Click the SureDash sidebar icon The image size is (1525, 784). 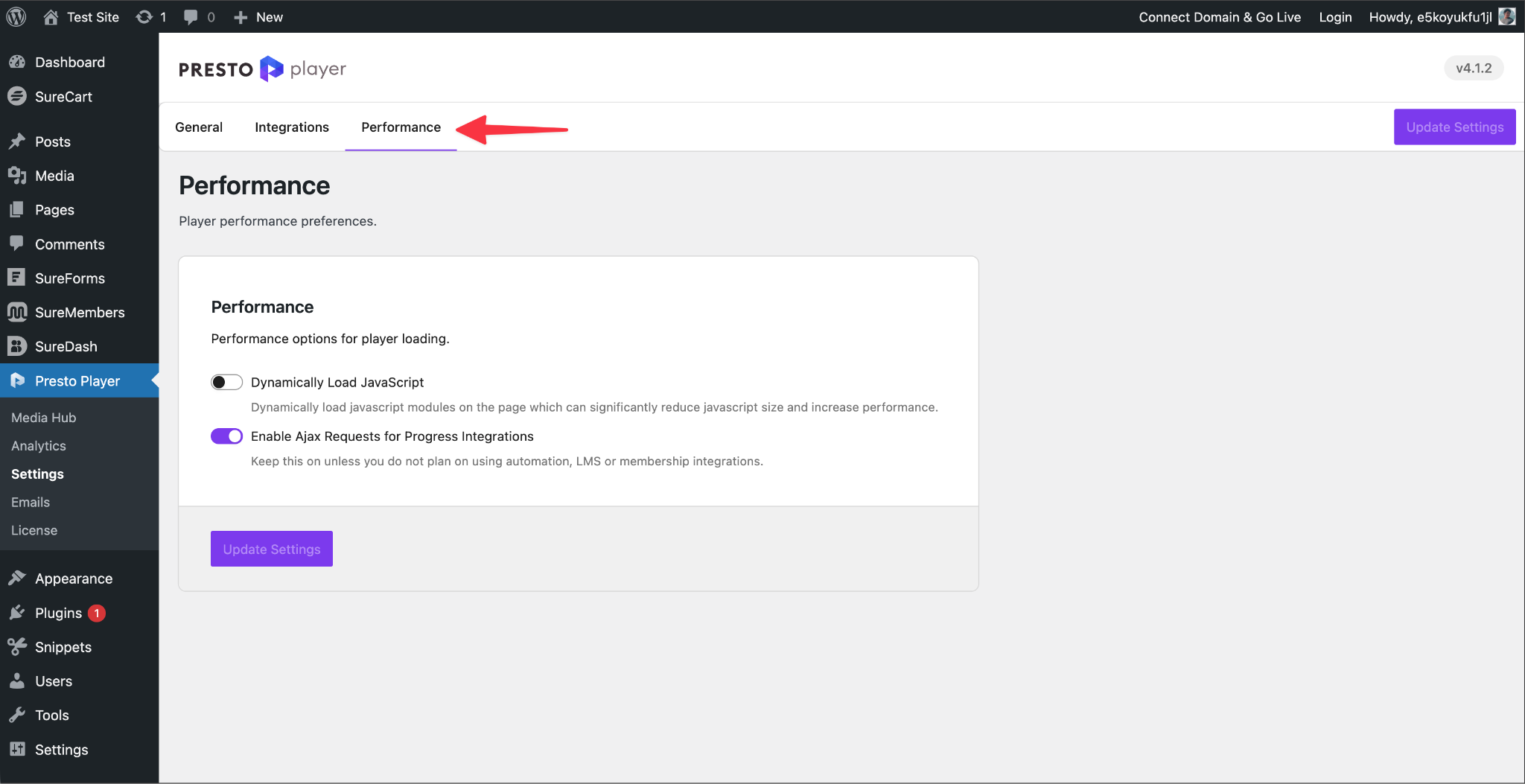[x=17, y=346]
